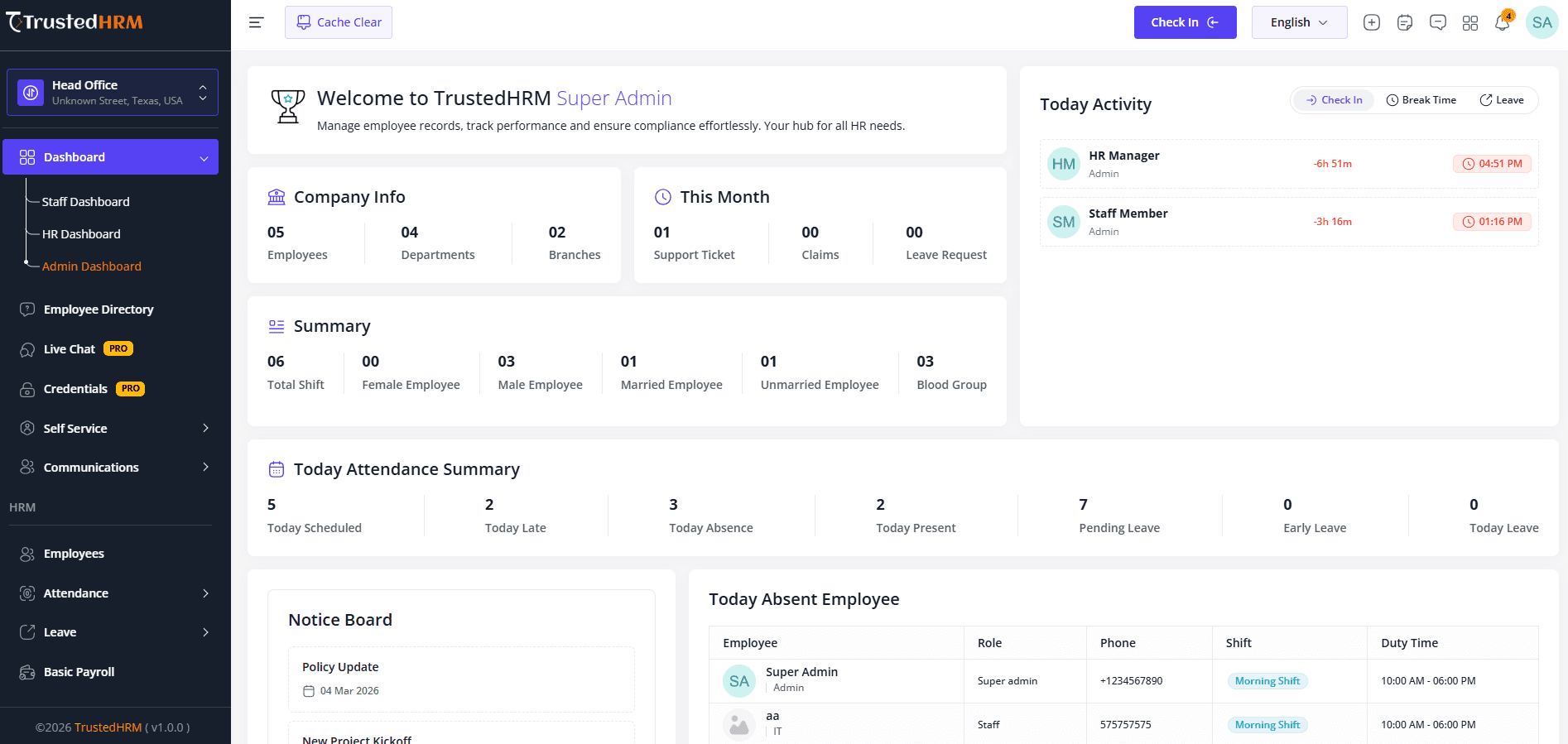The height and width of the screenshot is (744, 1568).
Task: Open the TrustedHRM link in the footer
Action: click(x=108, y=727)
